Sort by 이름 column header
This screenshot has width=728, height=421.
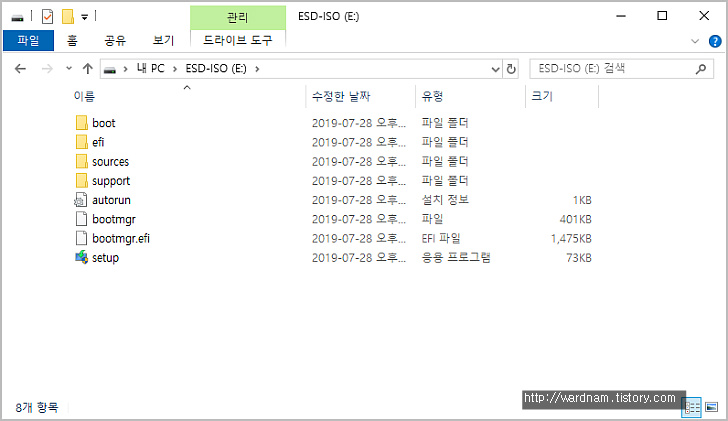(84, 97)
